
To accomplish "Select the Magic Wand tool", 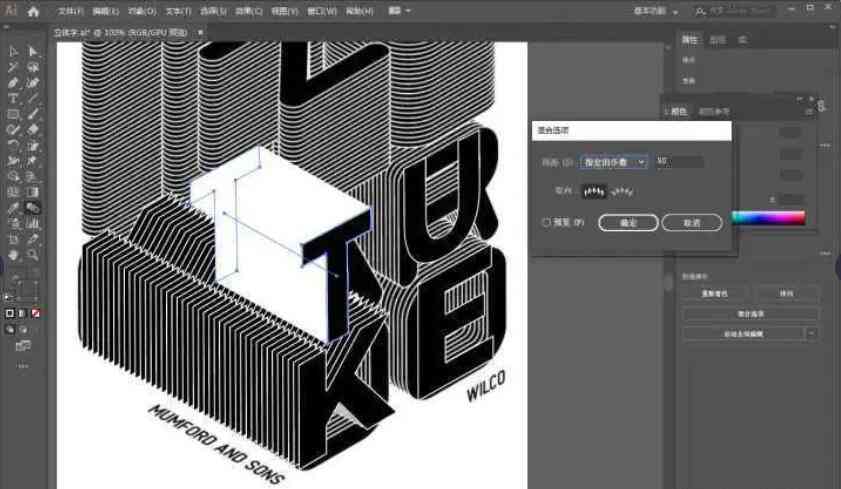I will [x=13, y=67].
